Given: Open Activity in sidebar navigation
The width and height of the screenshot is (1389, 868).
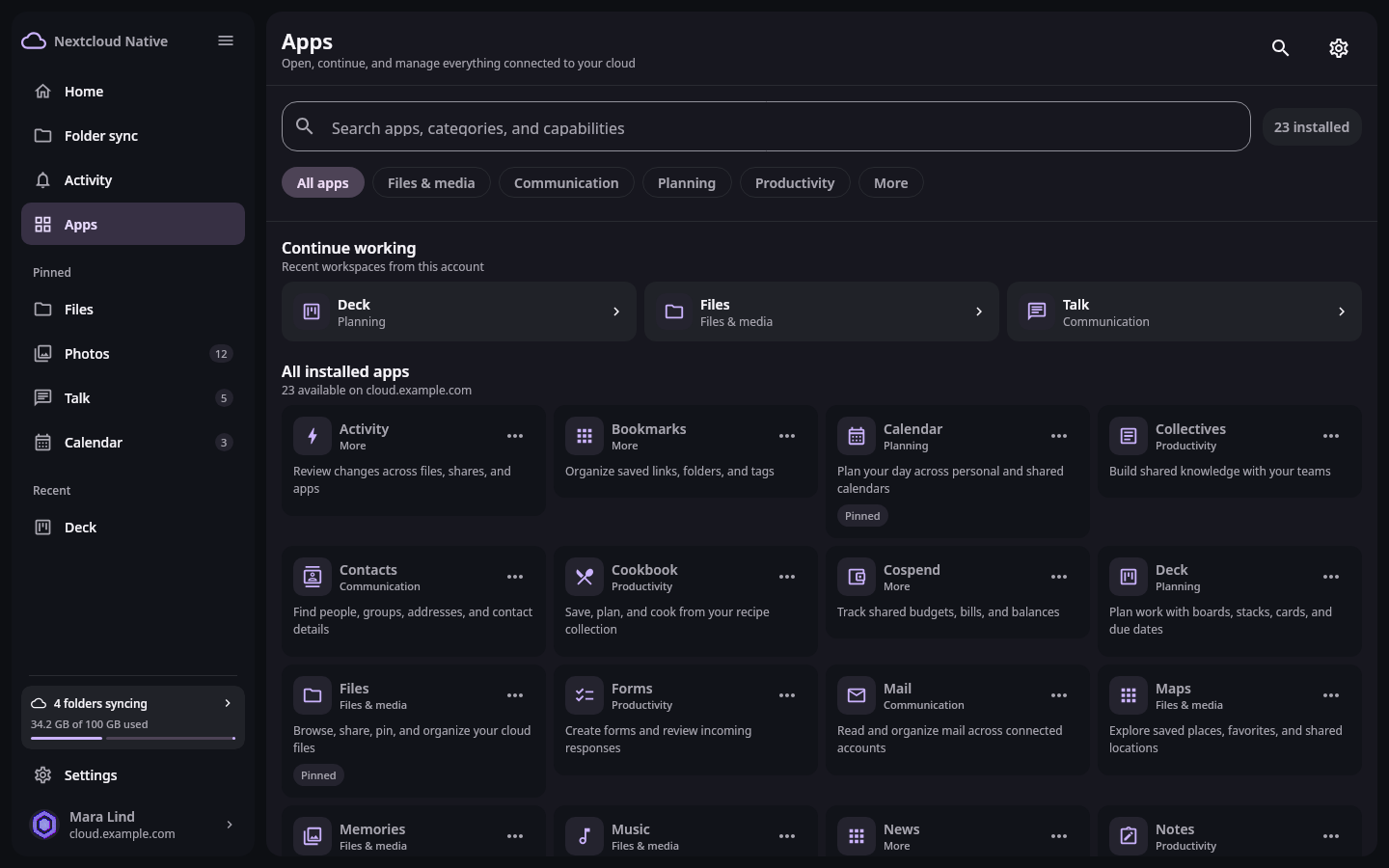Looking at the screenshot, I should [x=133, y=180].
